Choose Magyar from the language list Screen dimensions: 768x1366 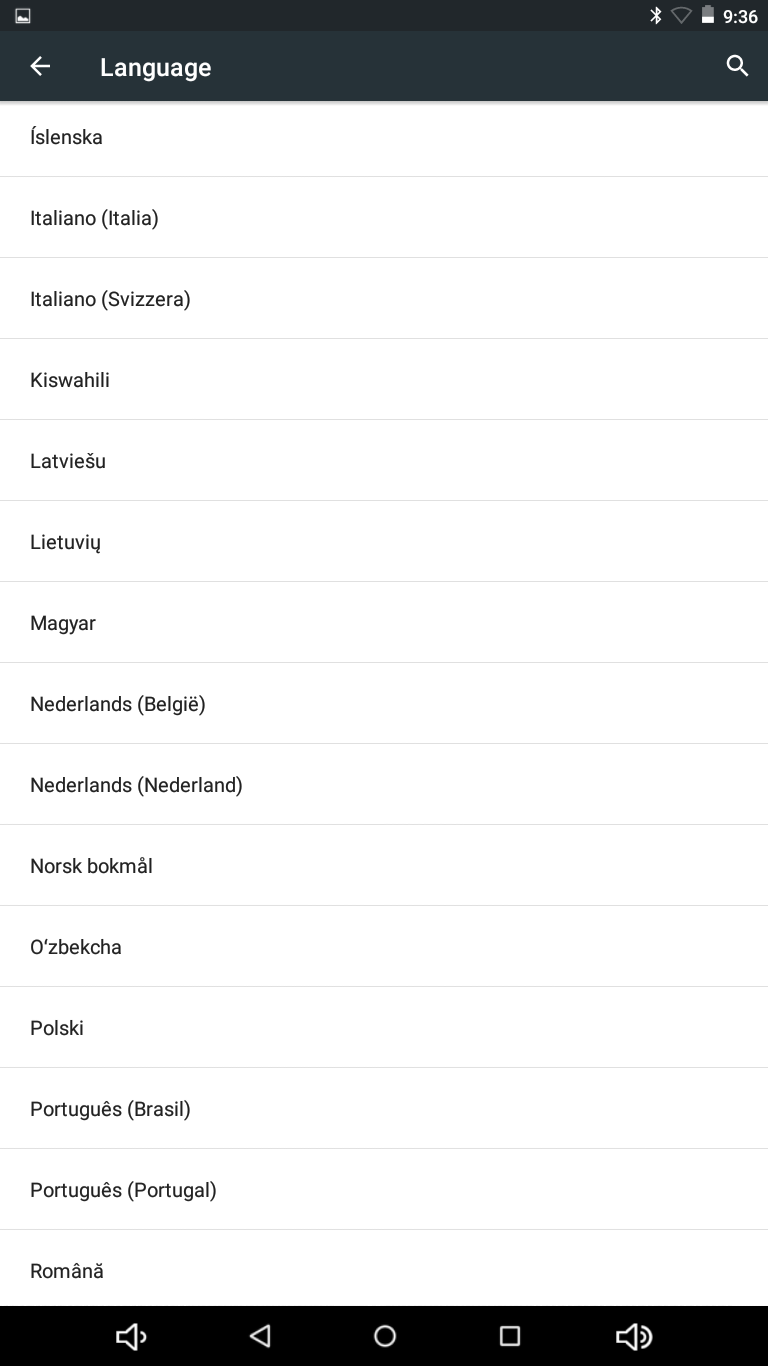(384, 623)
